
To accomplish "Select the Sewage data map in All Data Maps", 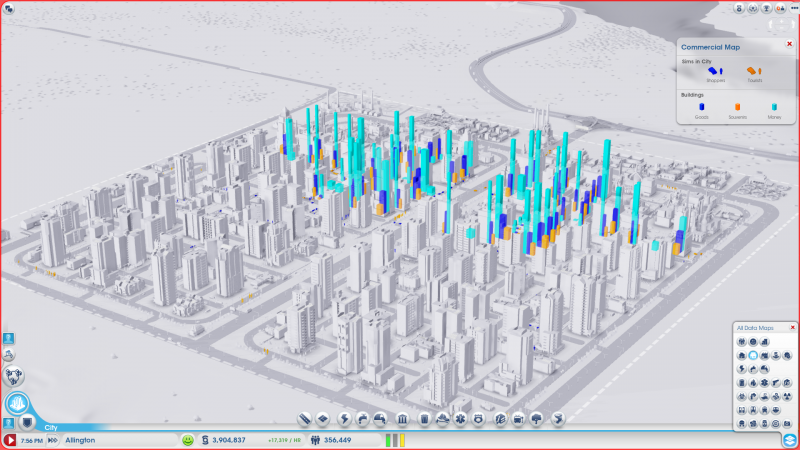I will click(x=764, y=369).
